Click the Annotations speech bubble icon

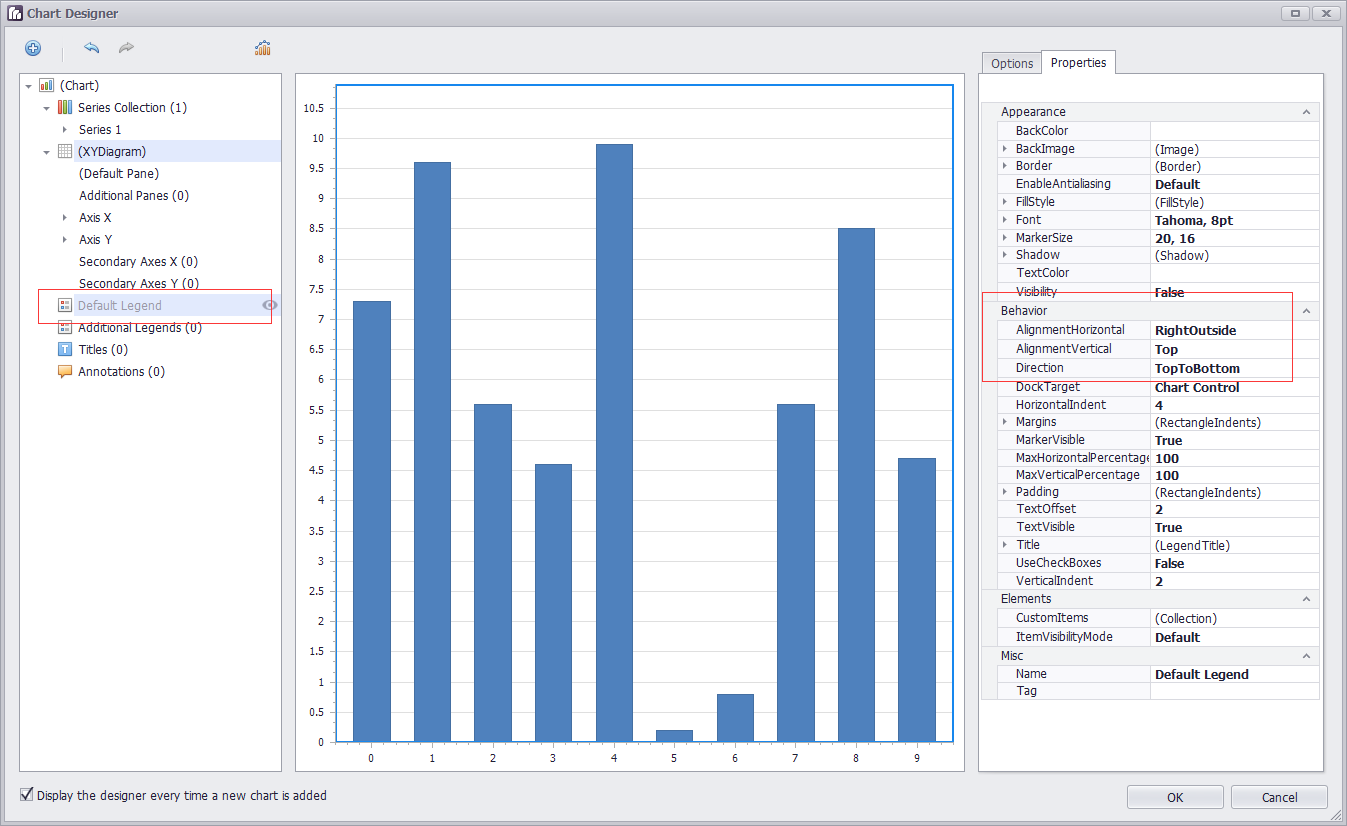[x=65, y=371]
